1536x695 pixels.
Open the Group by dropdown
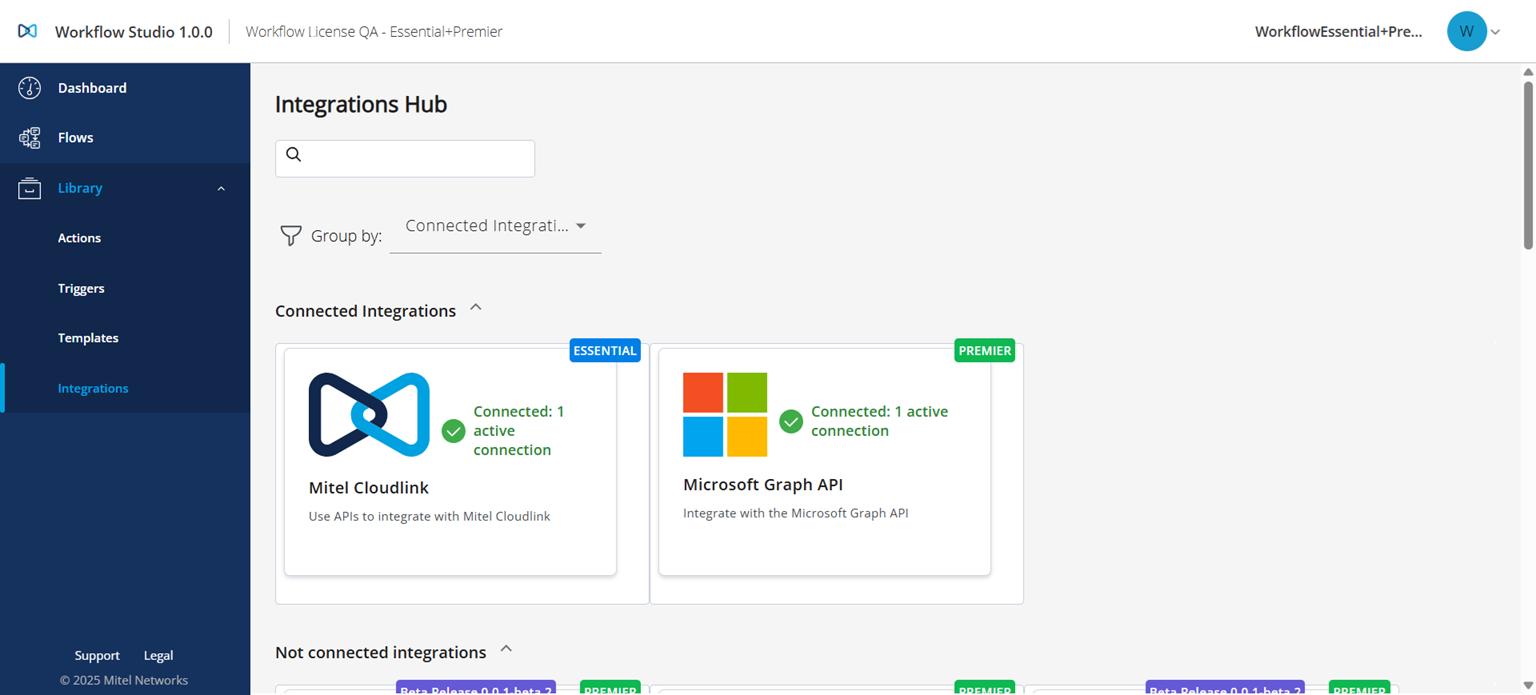494,226
